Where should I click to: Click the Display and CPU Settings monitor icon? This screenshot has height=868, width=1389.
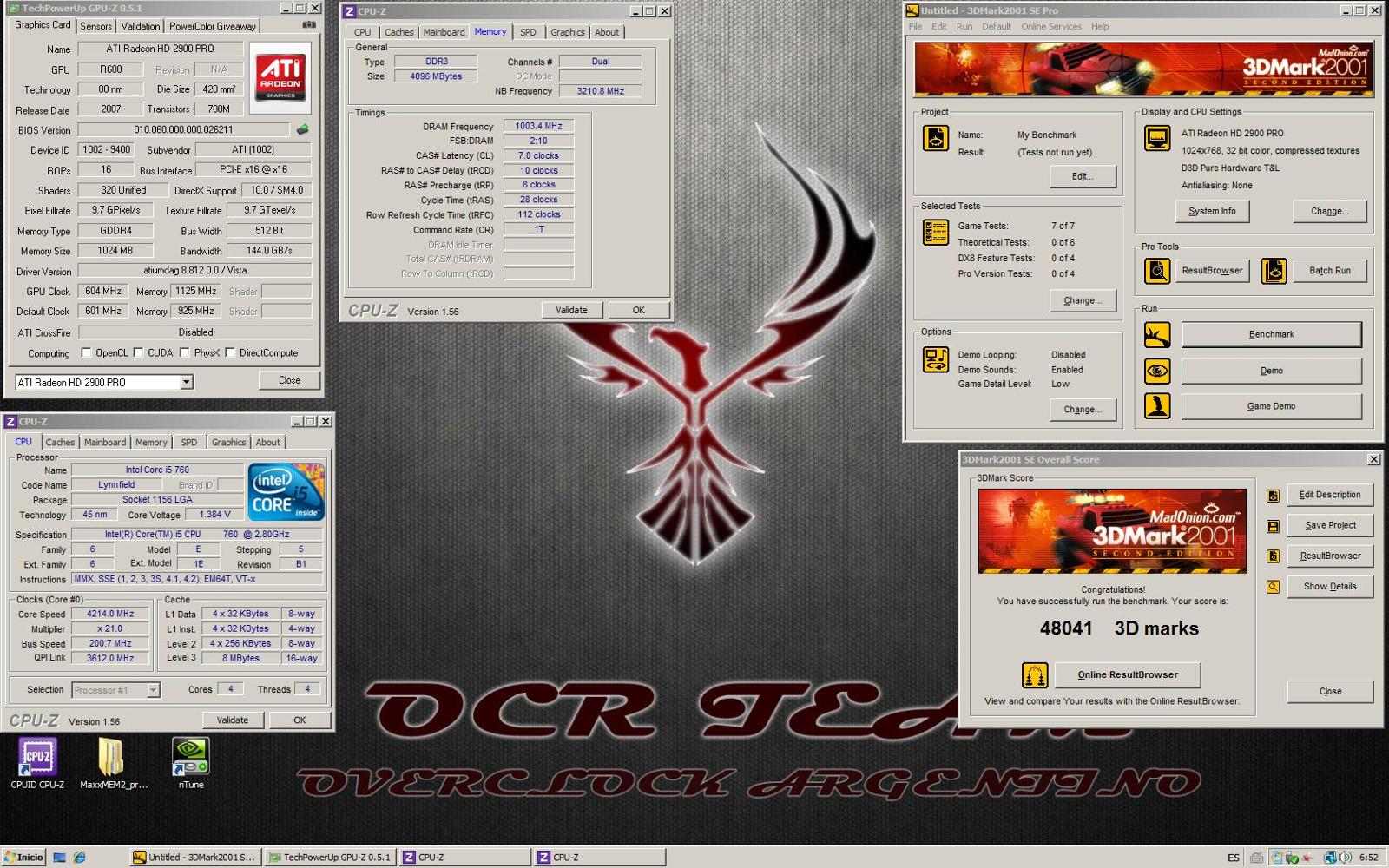(1156, 138)
